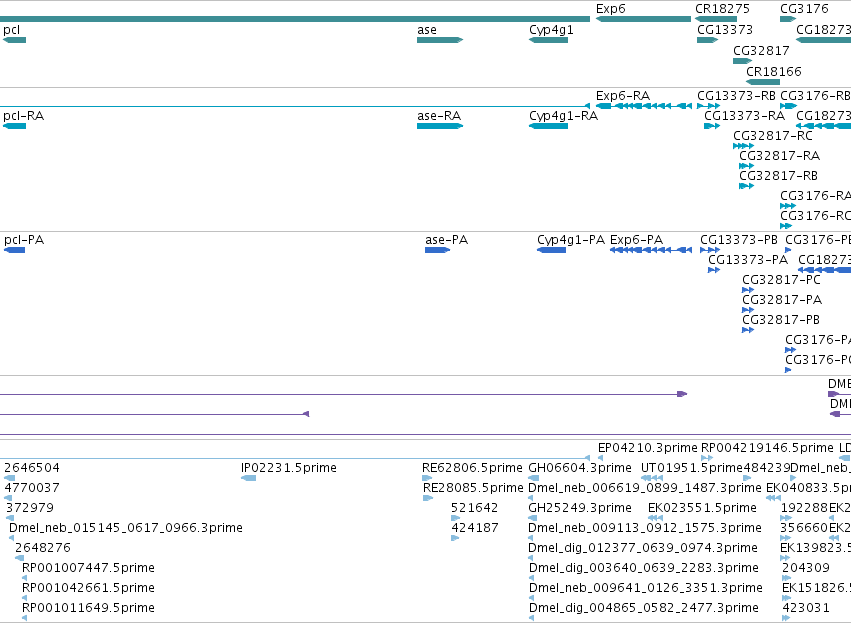The height and width of the screenshot is (623, 851).
Task: Choose the Exp6-RA transcript
Action: [x=643, y=106]
